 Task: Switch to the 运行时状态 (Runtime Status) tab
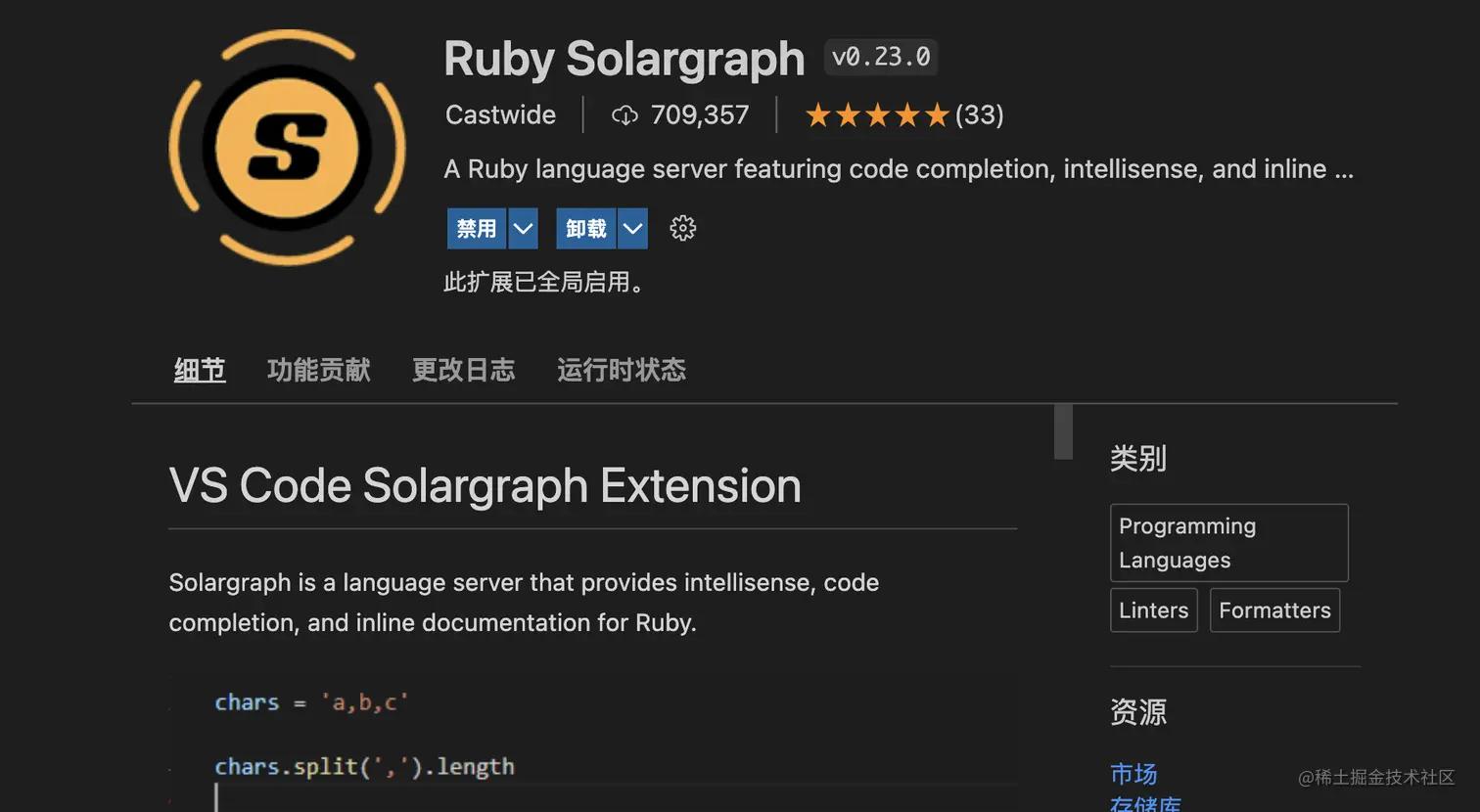(622, 370)
